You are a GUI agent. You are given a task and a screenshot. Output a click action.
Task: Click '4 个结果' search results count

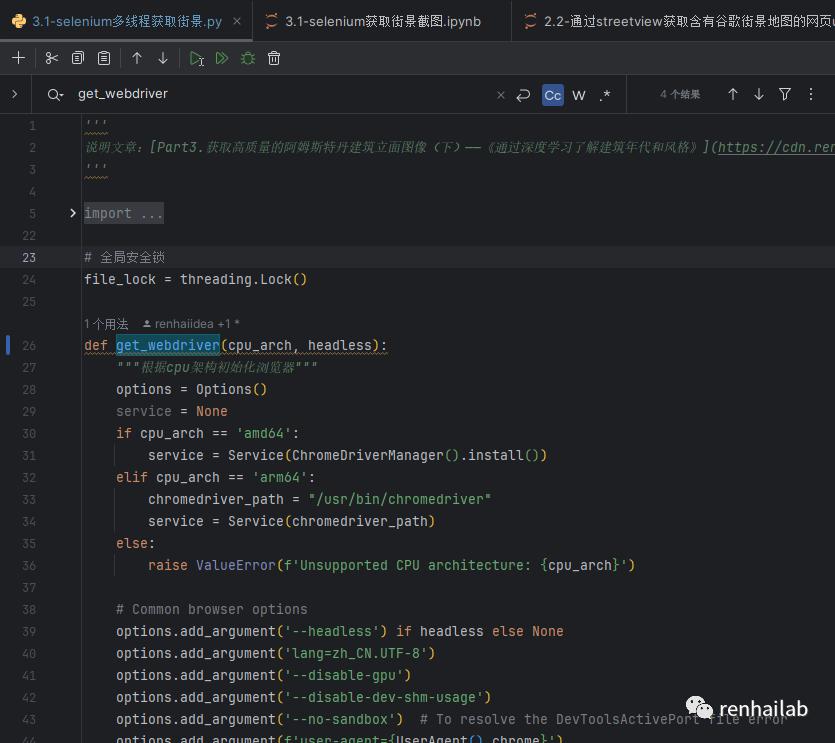pyautogui.click(x=680, y=95)
